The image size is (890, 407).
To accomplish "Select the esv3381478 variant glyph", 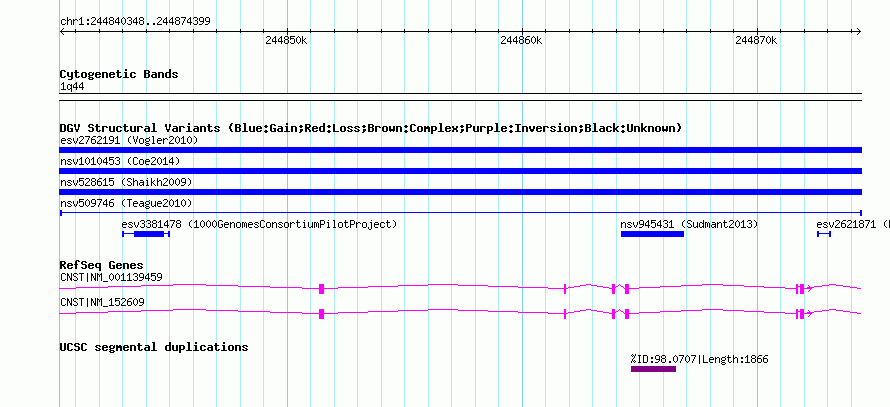I will click(146, 234).
